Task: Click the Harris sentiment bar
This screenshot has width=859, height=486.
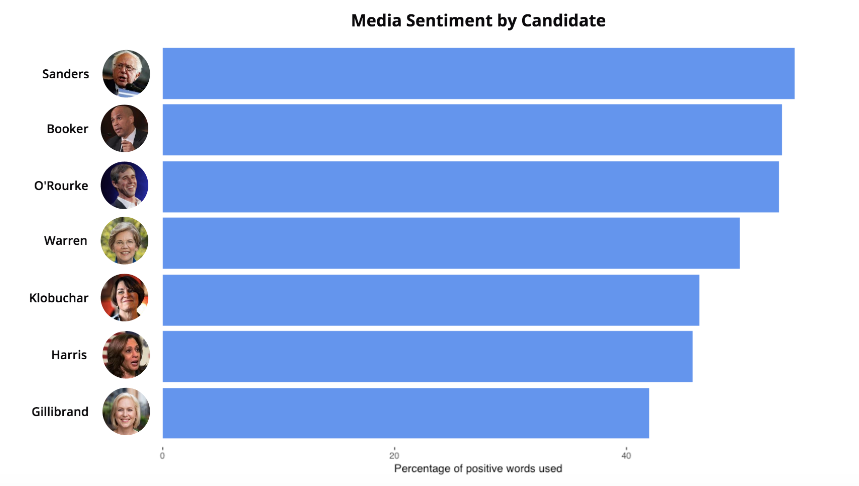Action: (427, 357)
